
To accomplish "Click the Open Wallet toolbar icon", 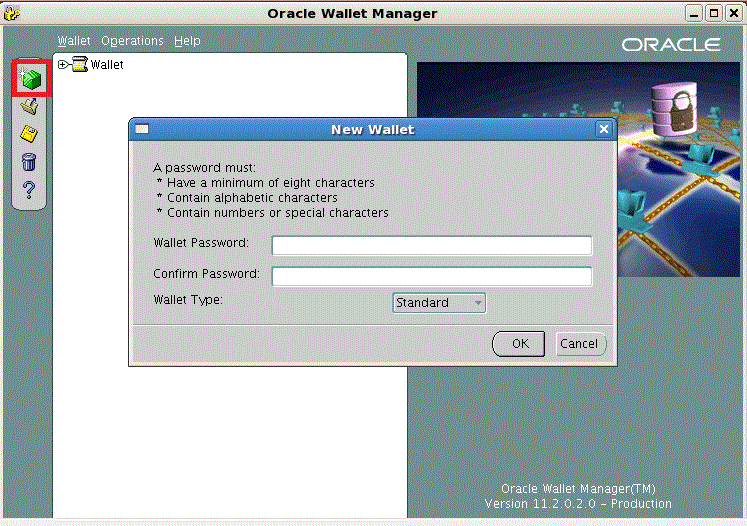I will coord(30,107).
